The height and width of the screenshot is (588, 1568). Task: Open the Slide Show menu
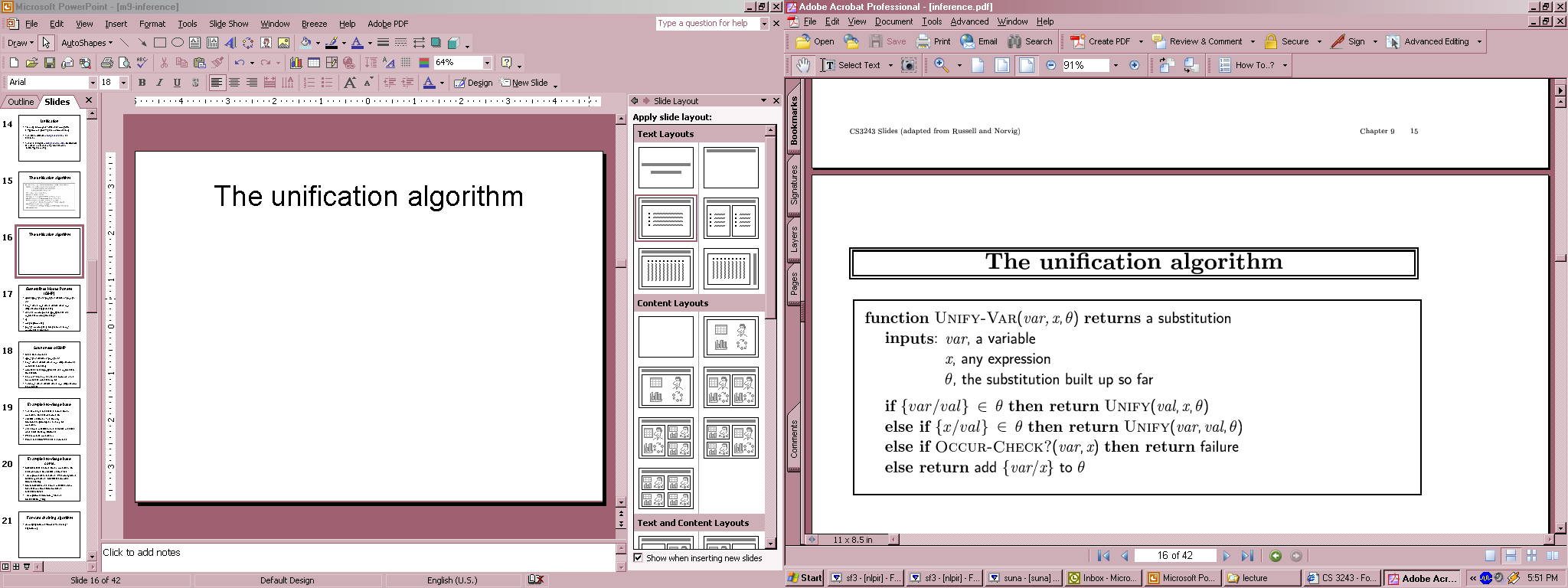(228, 24)
